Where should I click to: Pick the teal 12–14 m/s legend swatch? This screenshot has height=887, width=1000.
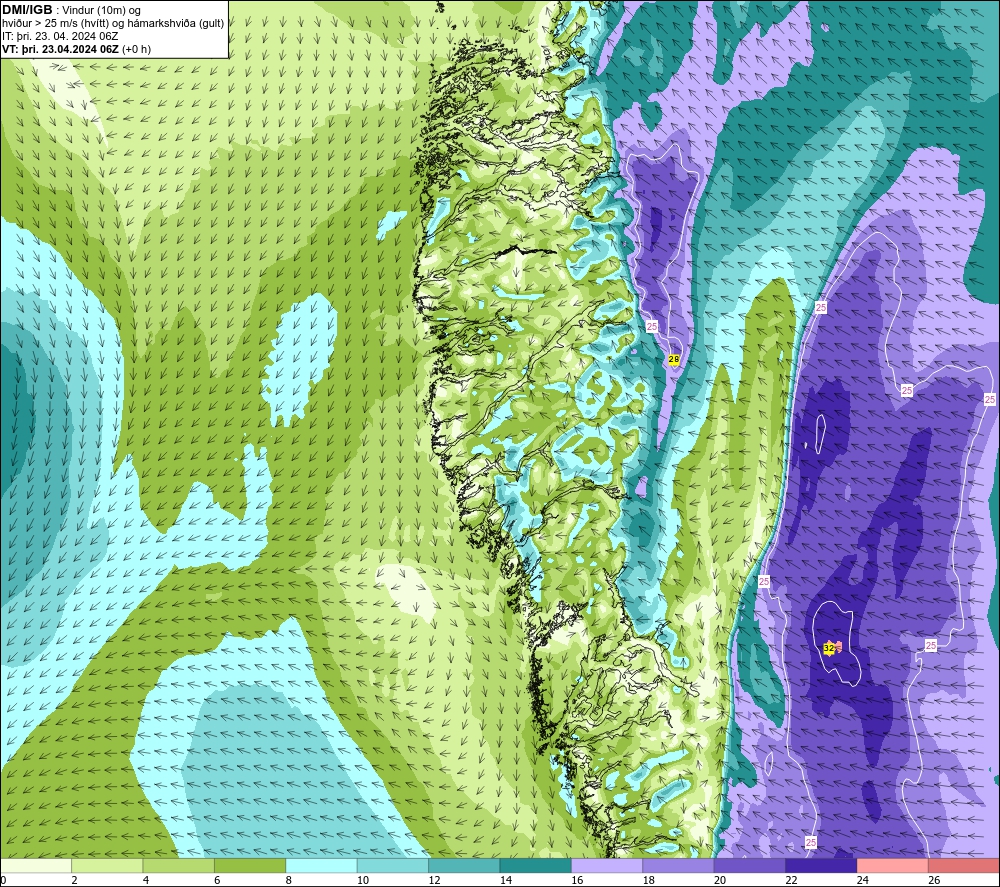(x=464, y=865)
